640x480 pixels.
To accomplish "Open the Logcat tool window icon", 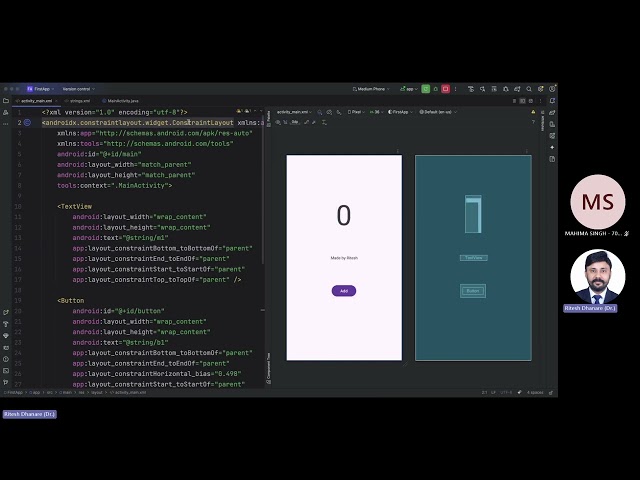I will click(x=6, y=347).
